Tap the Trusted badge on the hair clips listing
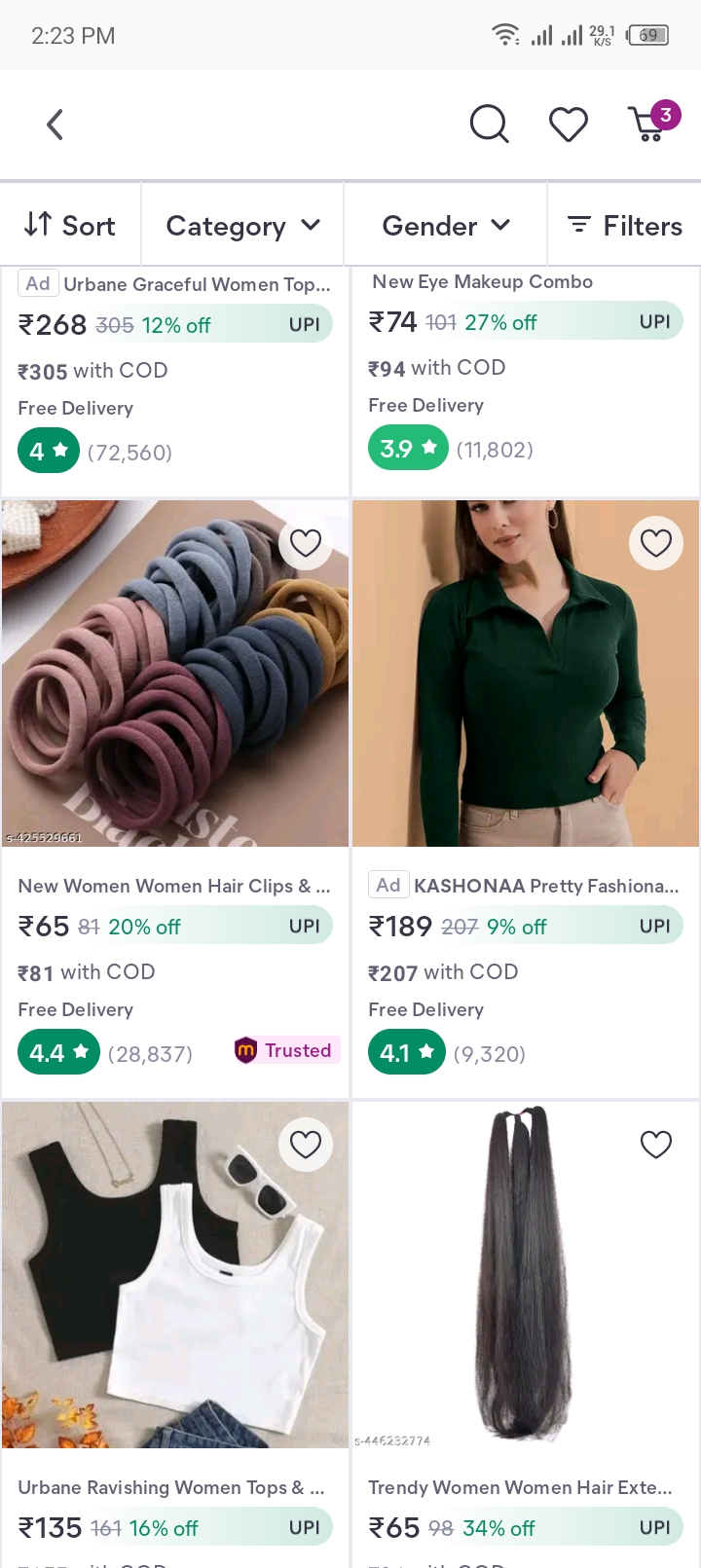This screenshot has height=1568, width=701. [286, 1050]
